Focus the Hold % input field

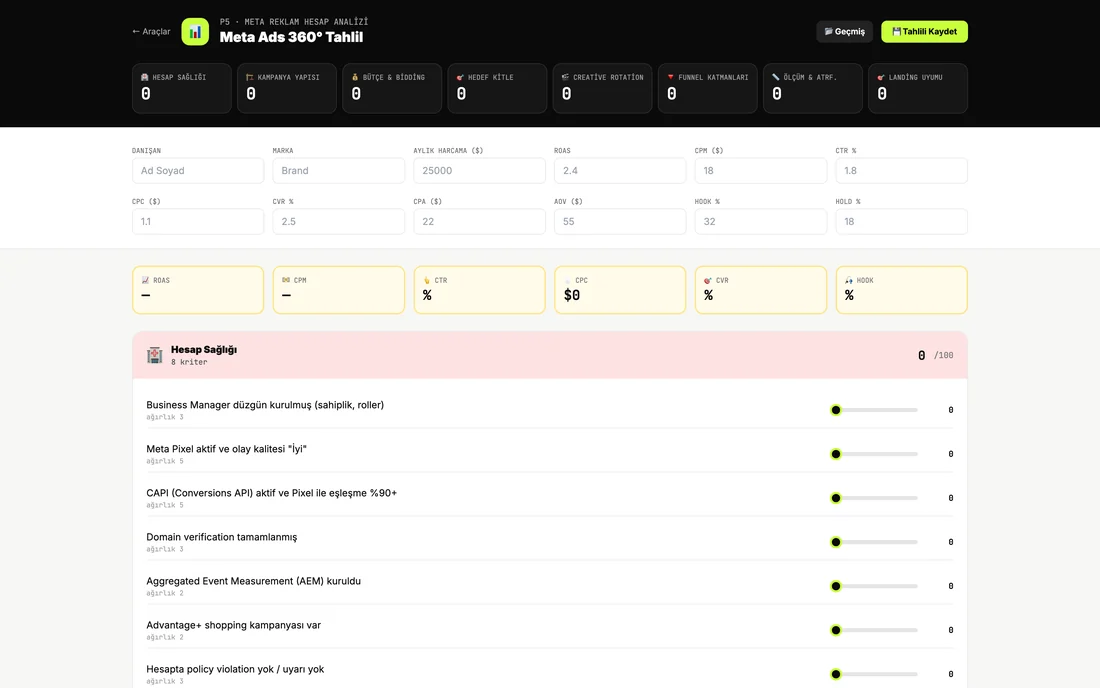tap(901, 222)
